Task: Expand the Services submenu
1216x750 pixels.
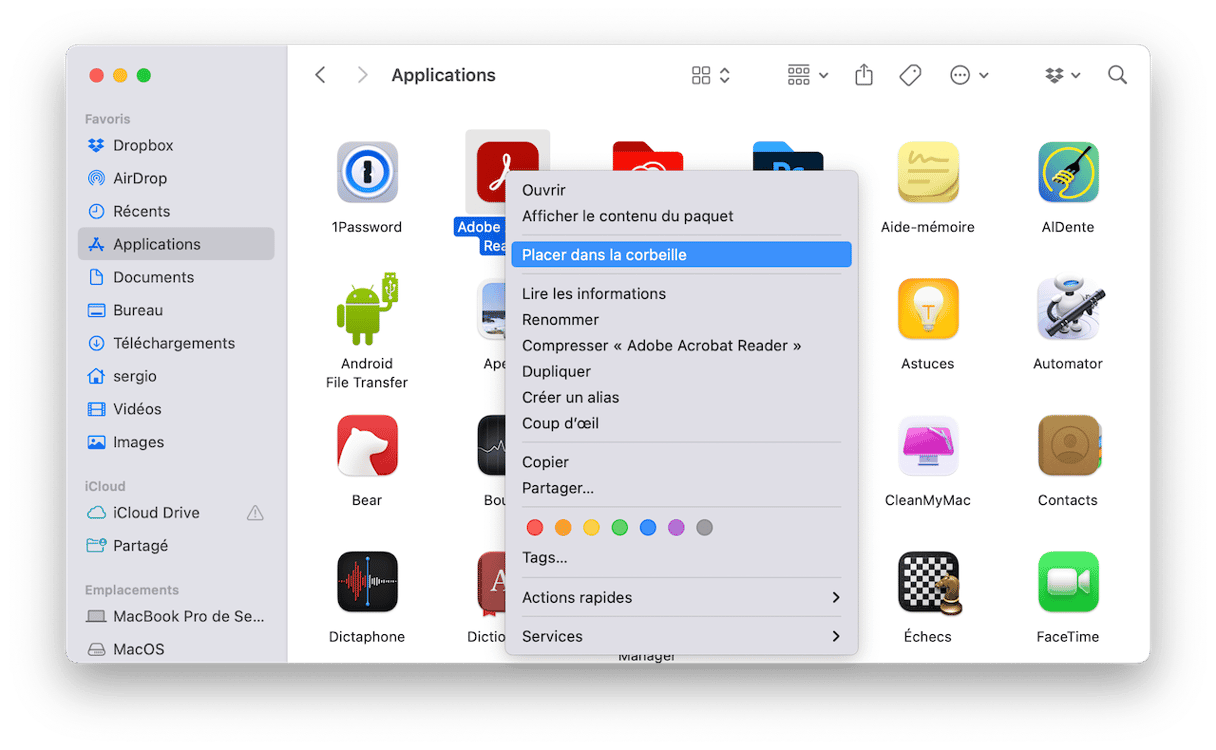Action: [x=680, y=636]
